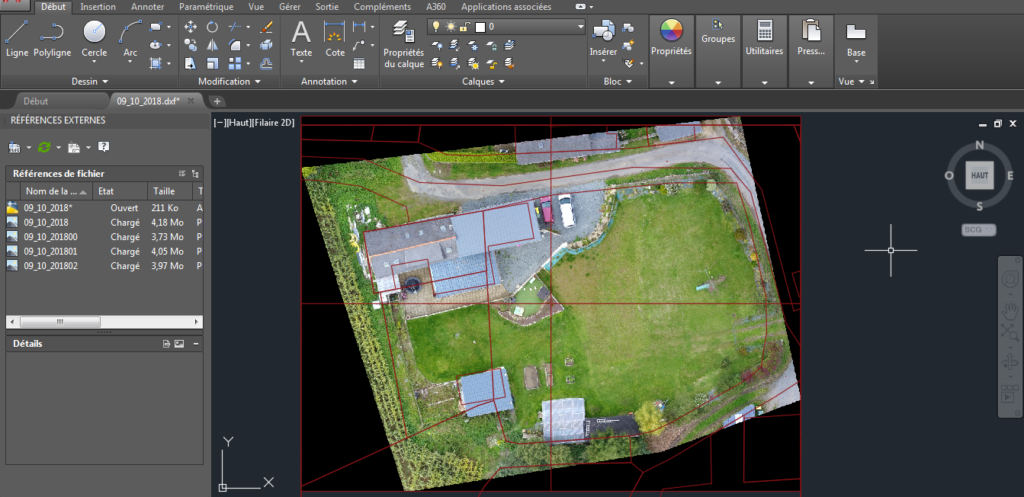
Task: Sort by Taille column header
Action: [169, 191]
